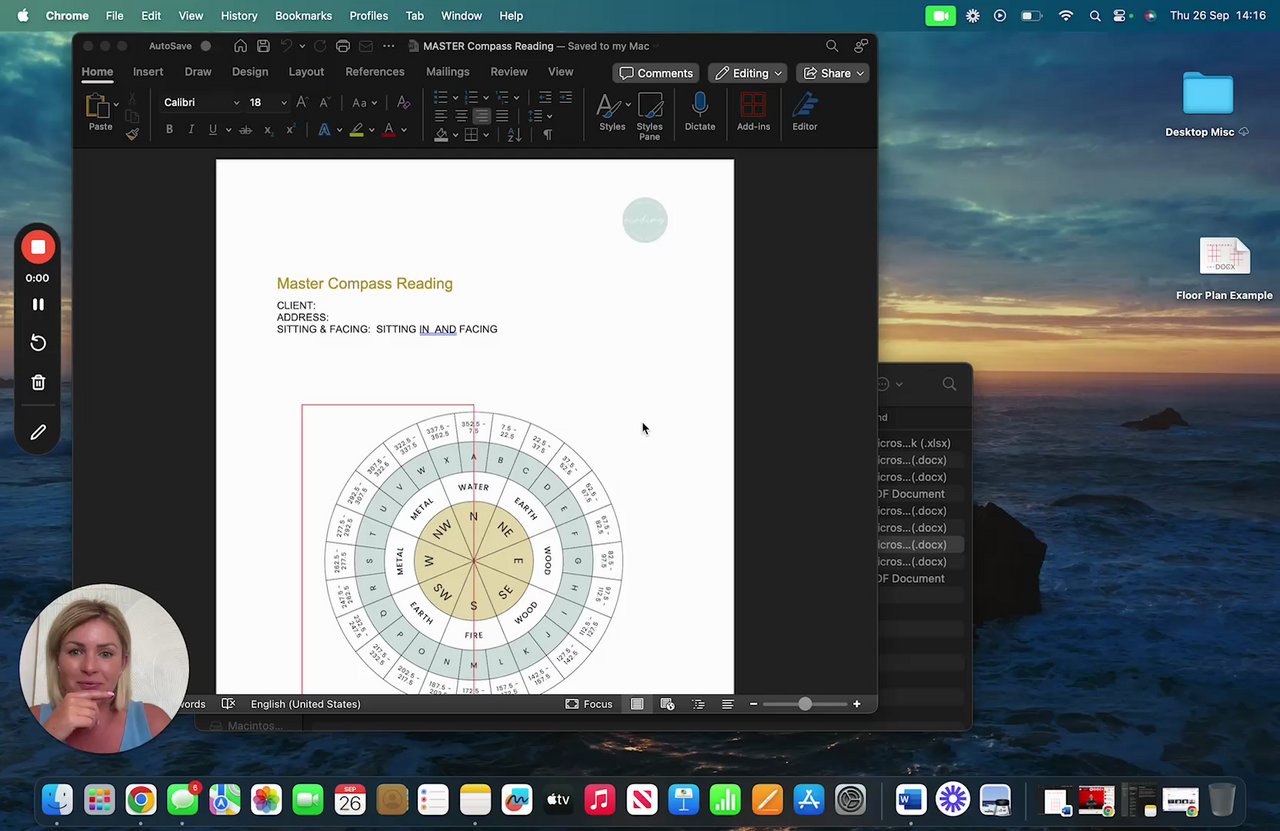The height and width of the screenshot is (831, 1280).
Task: Expand the Multilevel list dropdown
Action: [517, 97]
